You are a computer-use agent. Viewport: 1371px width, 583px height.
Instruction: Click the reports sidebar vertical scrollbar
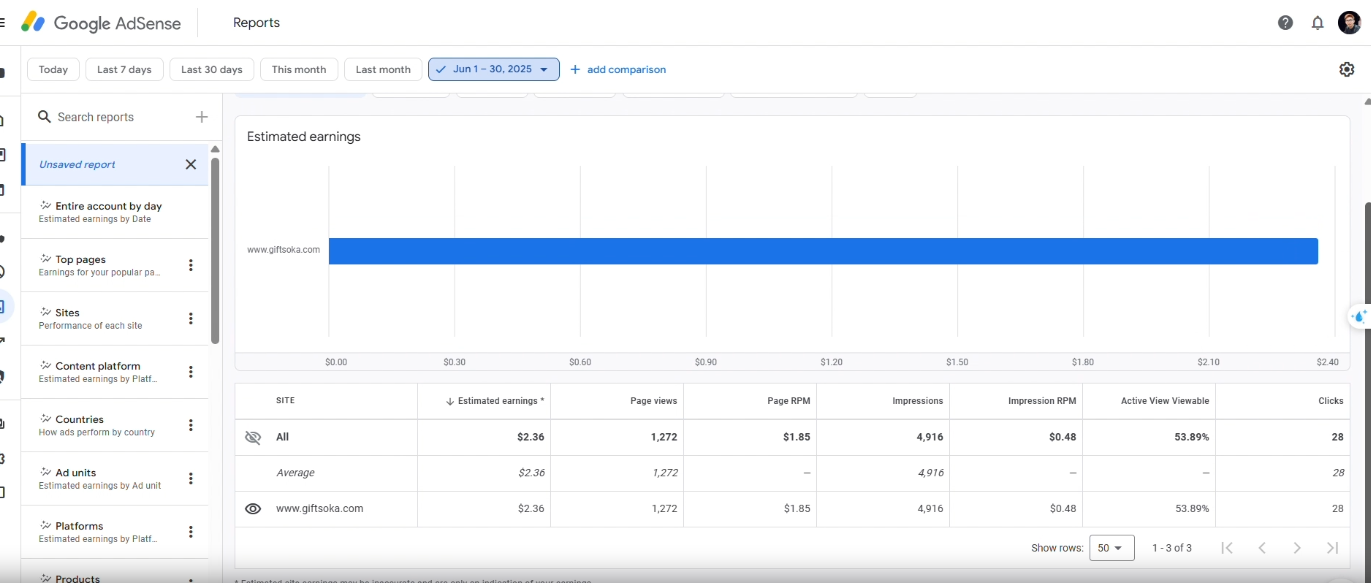point(215,250)
